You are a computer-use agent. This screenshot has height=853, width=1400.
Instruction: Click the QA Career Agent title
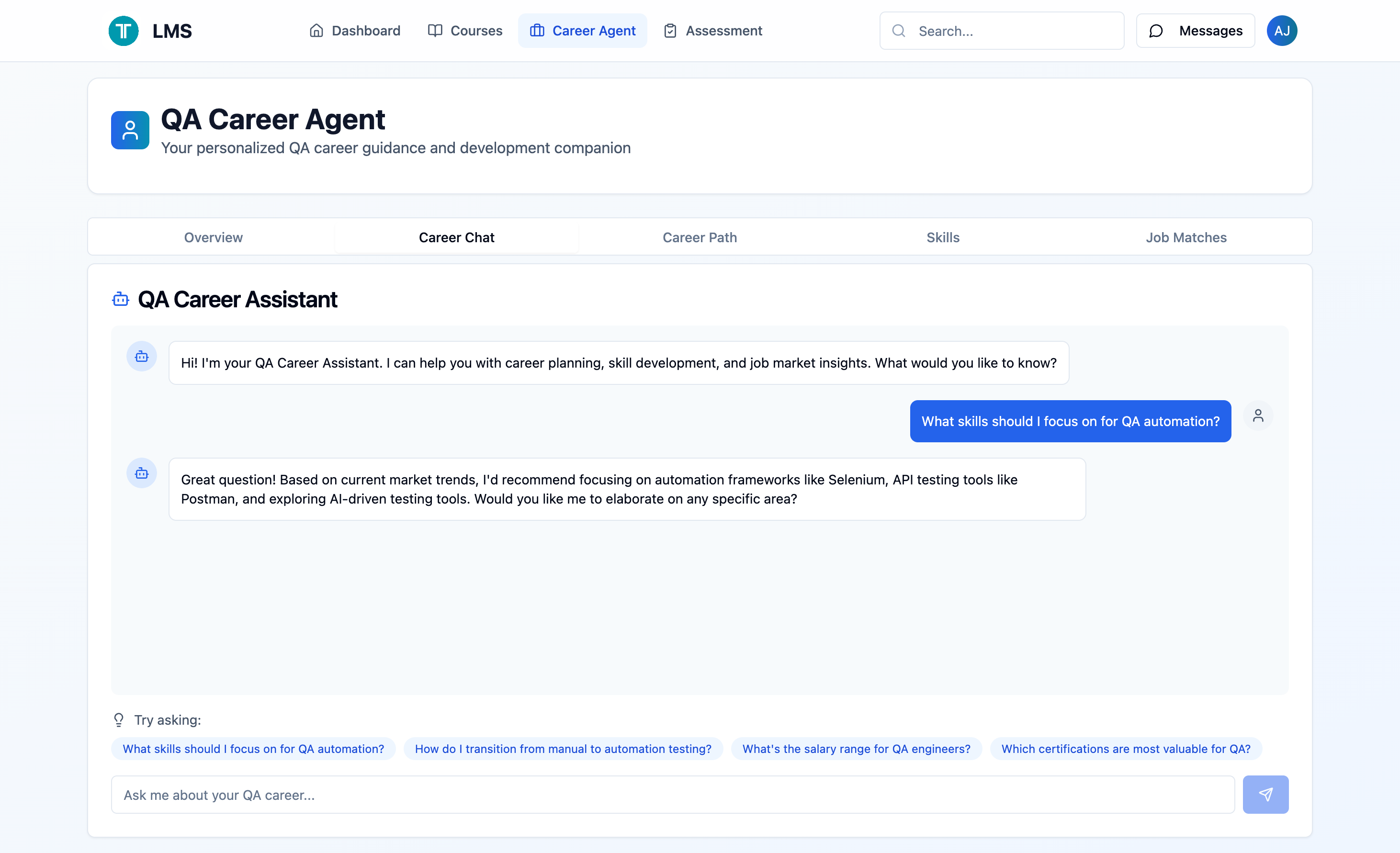tap(273, 120)
